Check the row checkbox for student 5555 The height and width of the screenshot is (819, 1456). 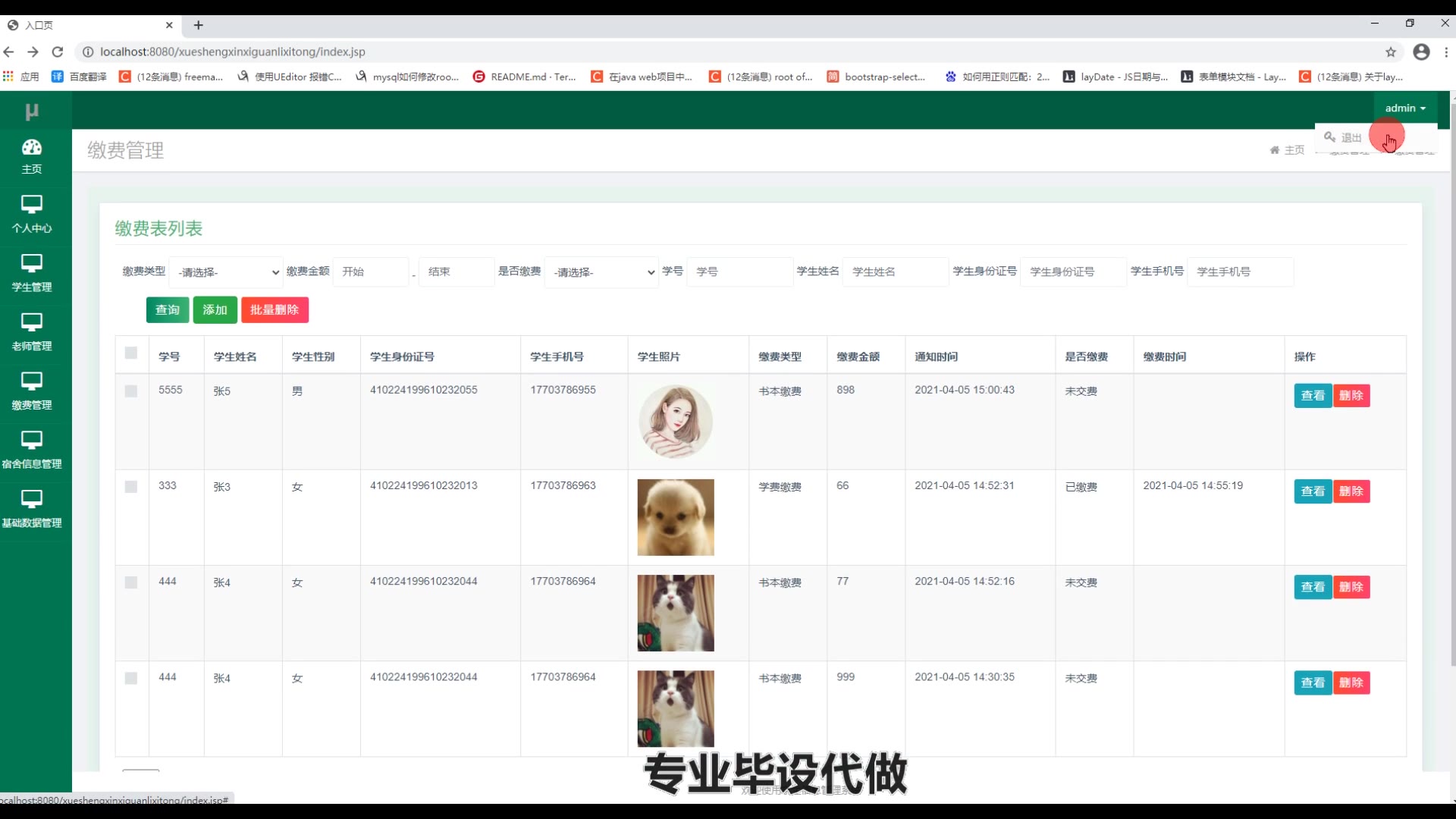131,391
